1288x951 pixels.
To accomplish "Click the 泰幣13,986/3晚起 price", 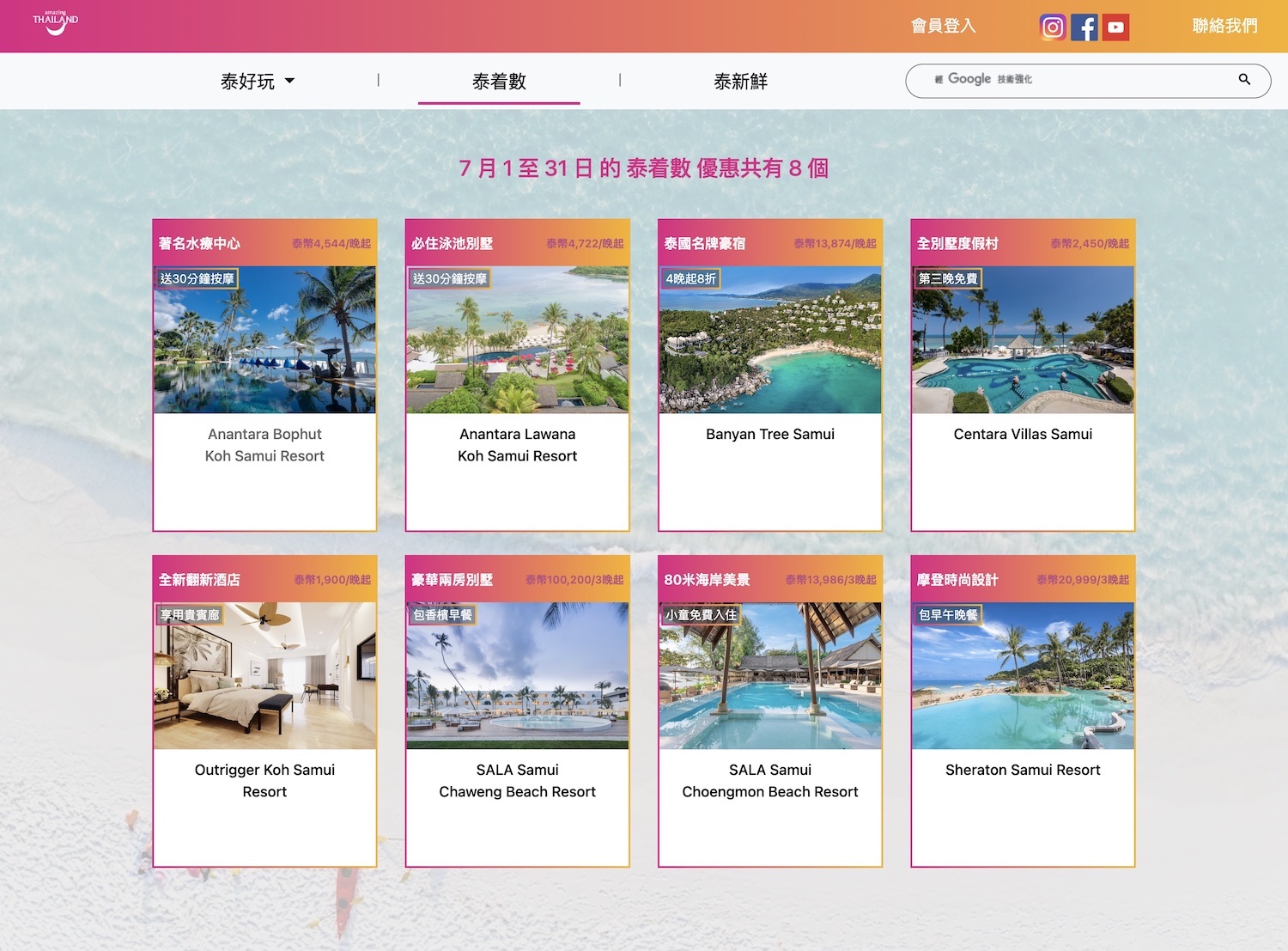I will (x=830, y=580).
